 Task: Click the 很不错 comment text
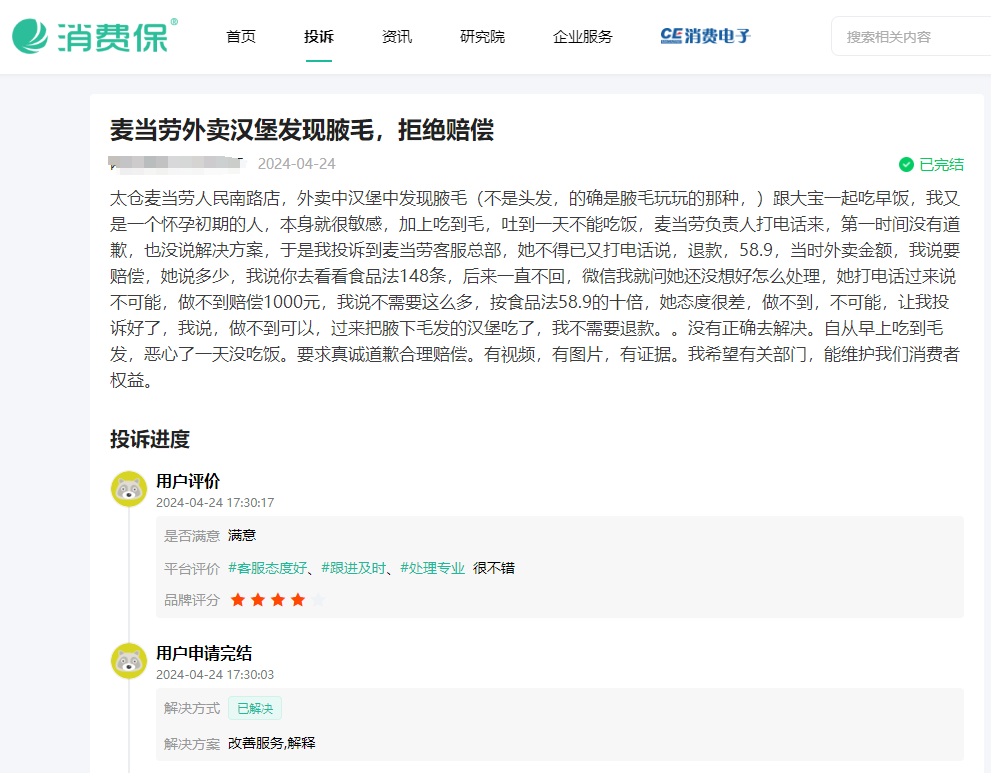494,568
